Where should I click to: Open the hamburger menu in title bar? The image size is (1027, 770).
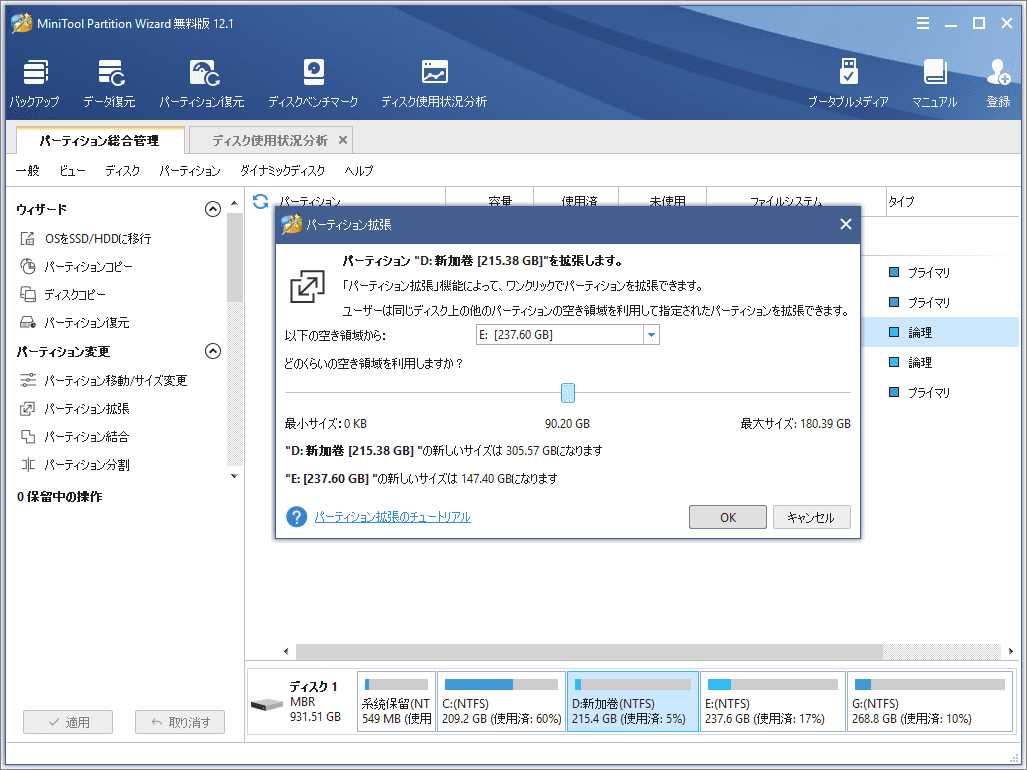click(x=923, y=24)
